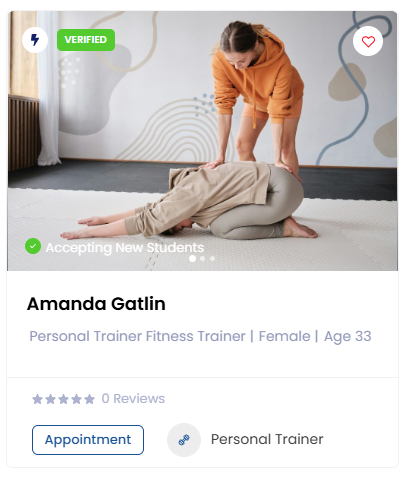
Task: Click the Appointment button
Action: (x=88, y=440)
